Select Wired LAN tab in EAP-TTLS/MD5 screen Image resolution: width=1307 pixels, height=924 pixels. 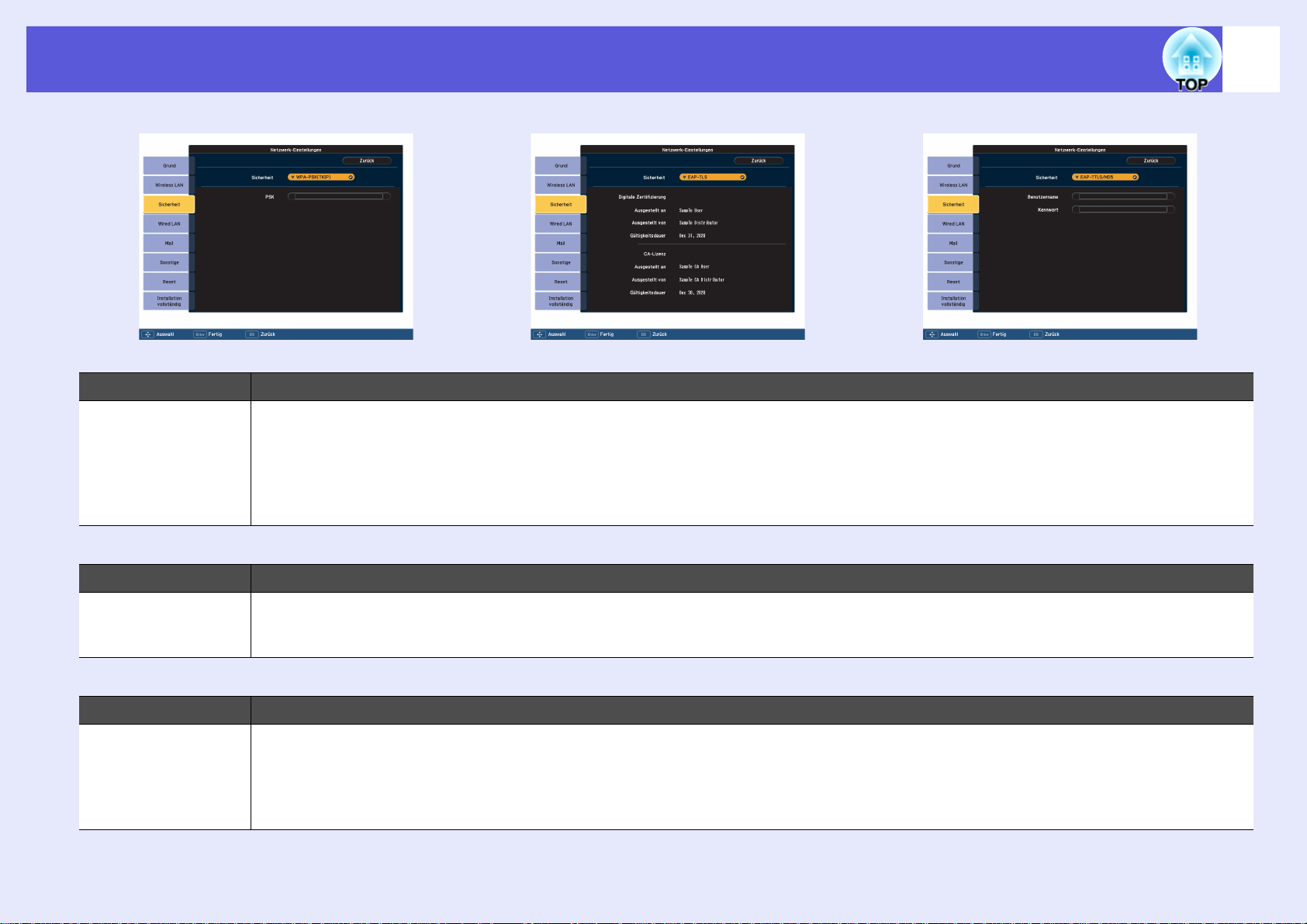click(x=953, y=223)
